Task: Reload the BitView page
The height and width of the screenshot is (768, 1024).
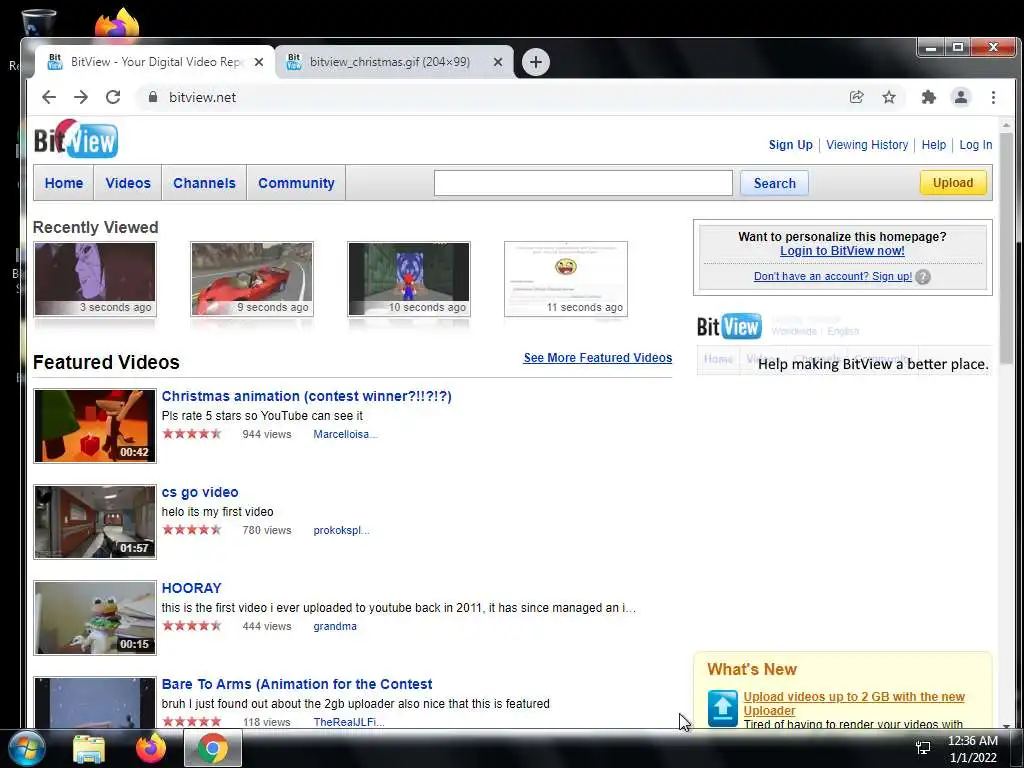Action: click(113, 97)
